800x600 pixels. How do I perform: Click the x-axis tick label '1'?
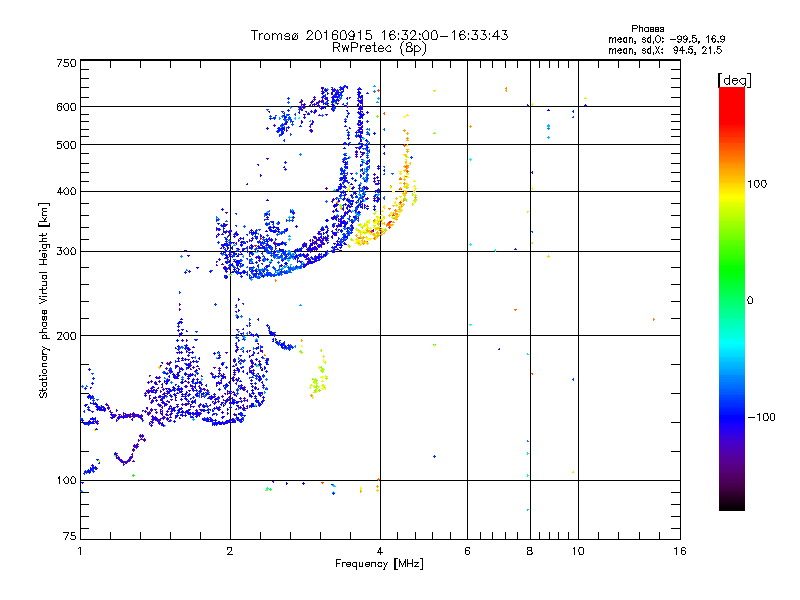tap(80, 551)
